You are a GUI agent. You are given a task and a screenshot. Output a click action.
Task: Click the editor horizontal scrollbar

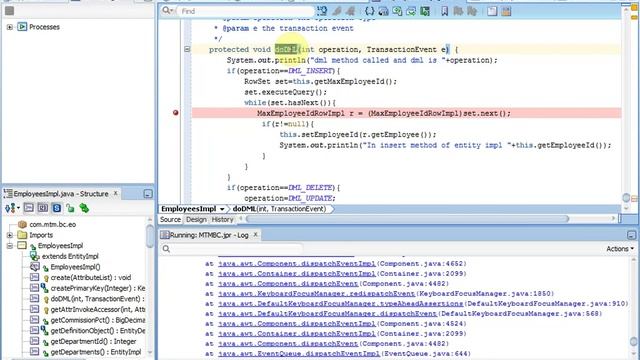pyautogui.click(x=407, y=219)
